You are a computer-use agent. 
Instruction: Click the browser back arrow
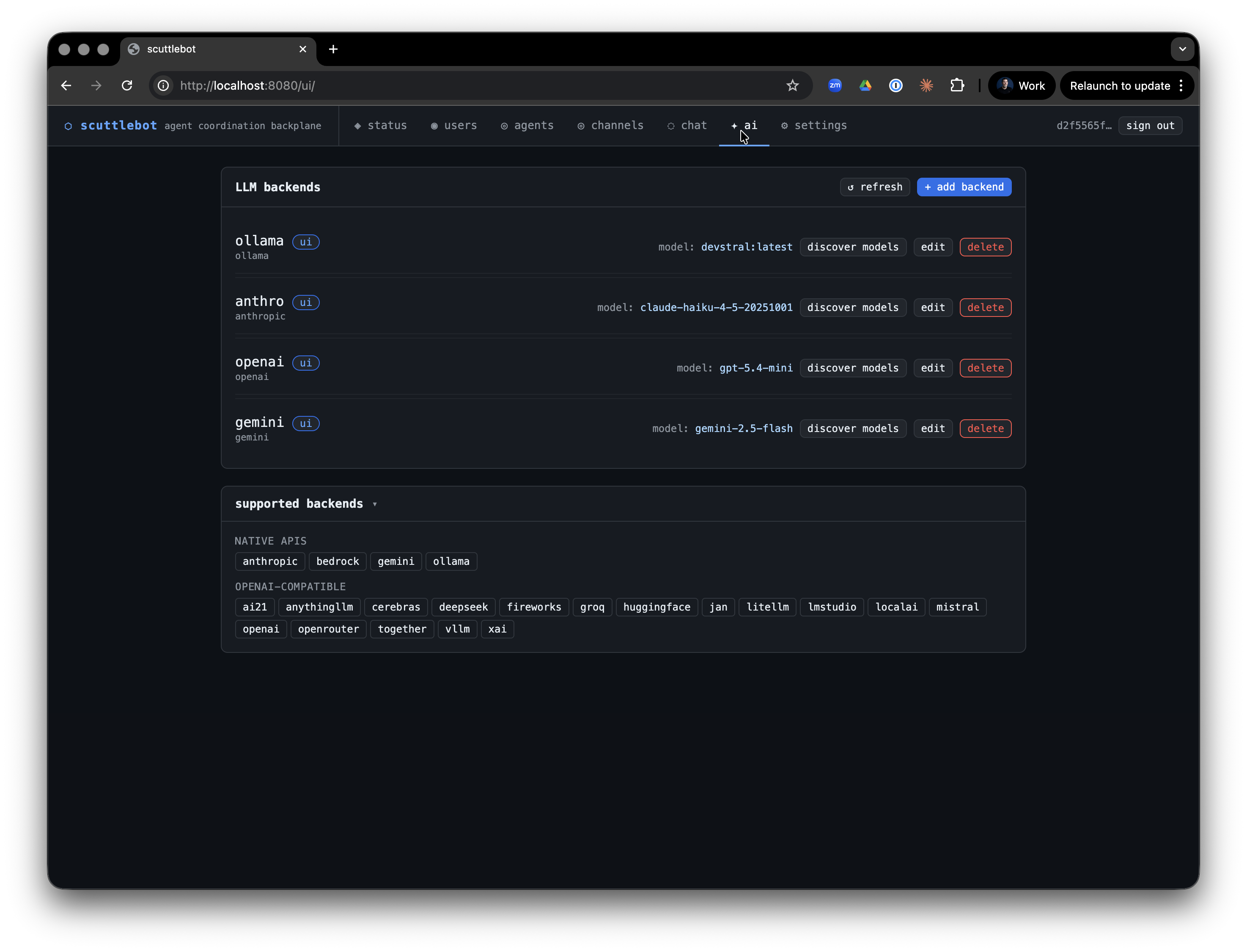point(66,85)
